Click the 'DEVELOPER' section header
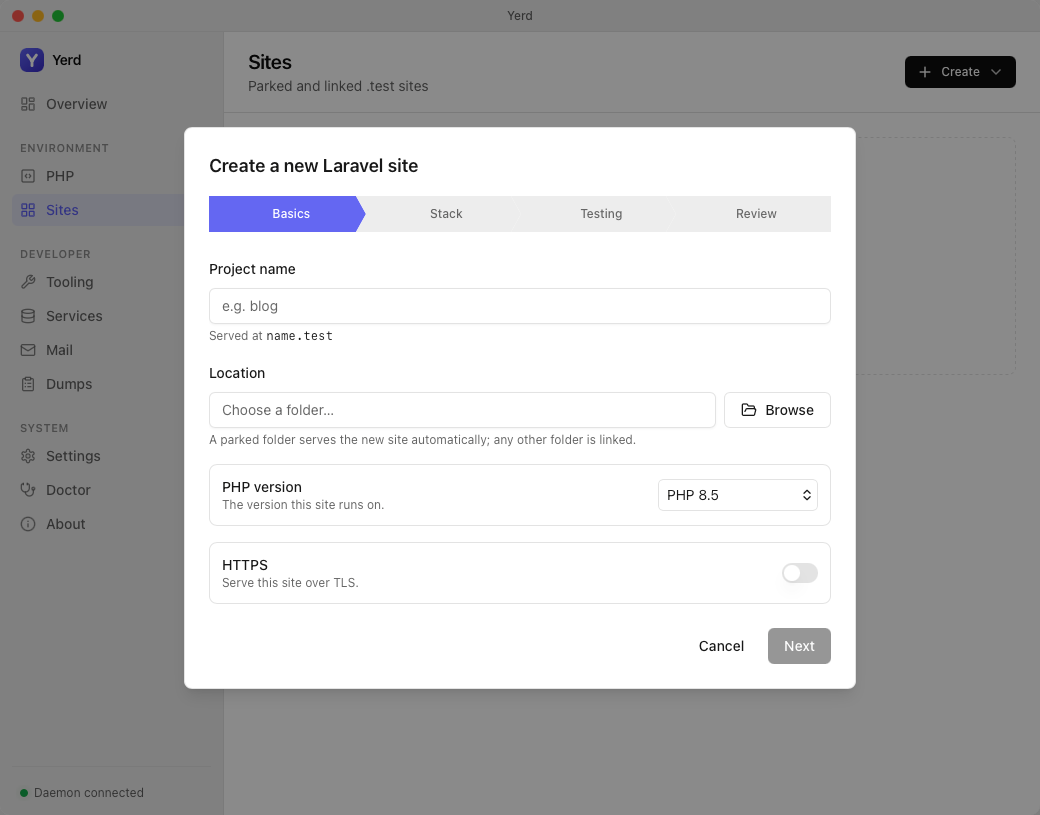The image size is (1040, 815). tap(55, 254)
